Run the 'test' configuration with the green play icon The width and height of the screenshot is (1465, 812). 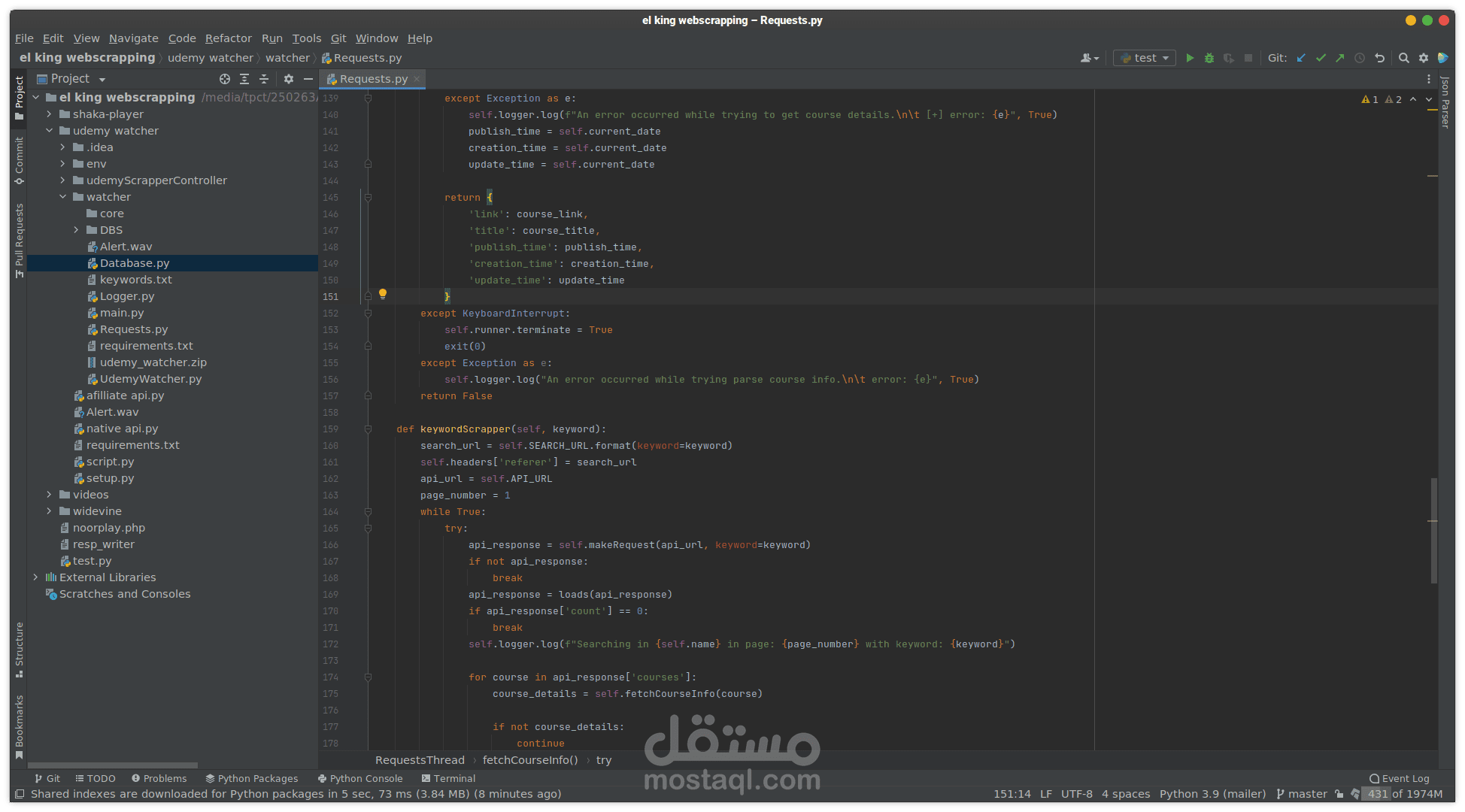pyautogui.click(x=1190, y=58)
